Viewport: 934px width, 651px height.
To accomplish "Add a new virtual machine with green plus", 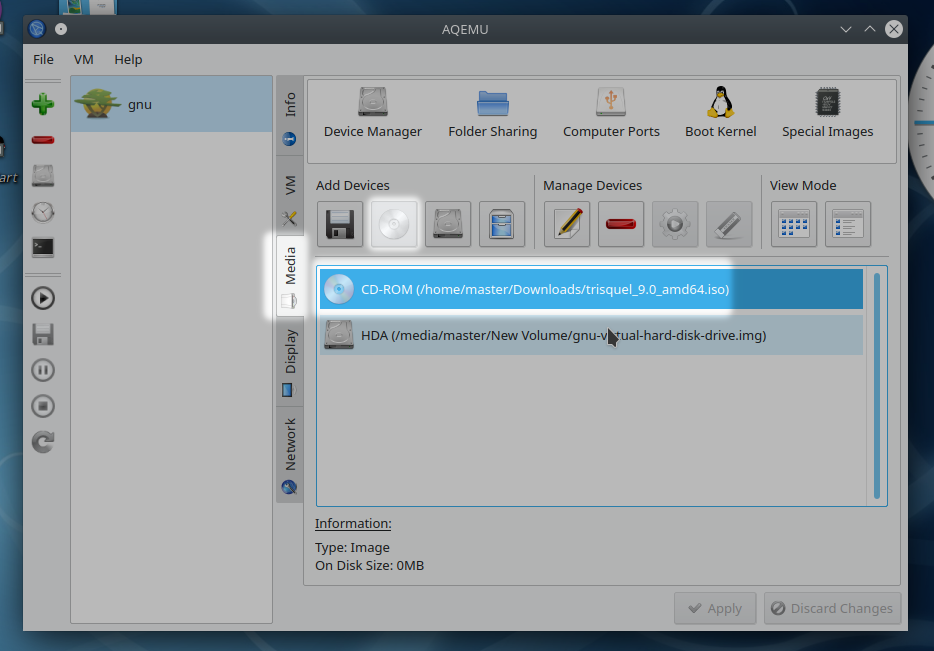I will [43, 104].
